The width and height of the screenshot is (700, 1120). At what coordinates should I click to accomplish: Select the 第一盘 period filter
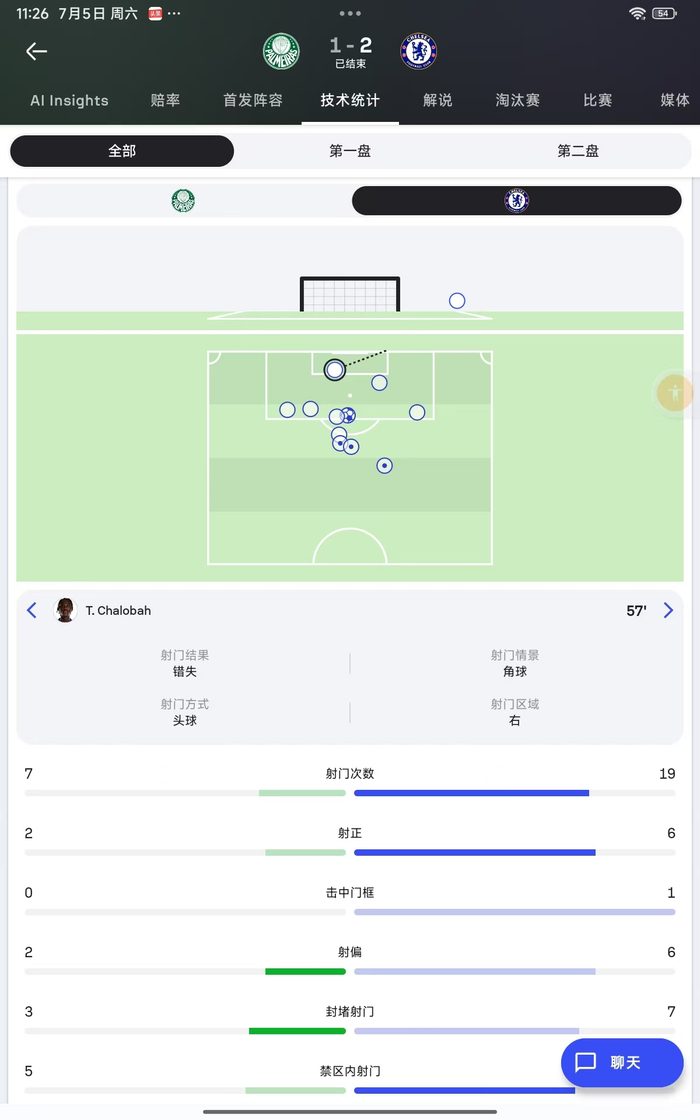(350, 151)
